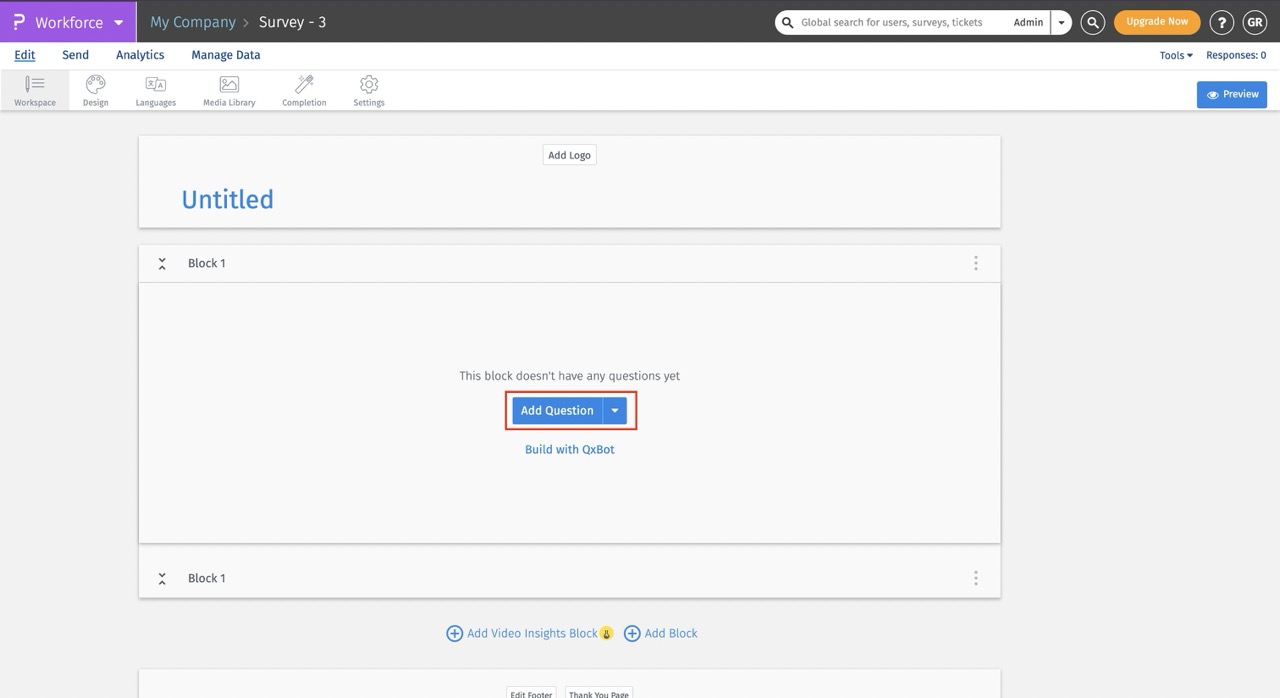Image resolution: width=1280 pixels, height=698 pixels.
Task: Open the Languages settings
Action: click(155, 89)
